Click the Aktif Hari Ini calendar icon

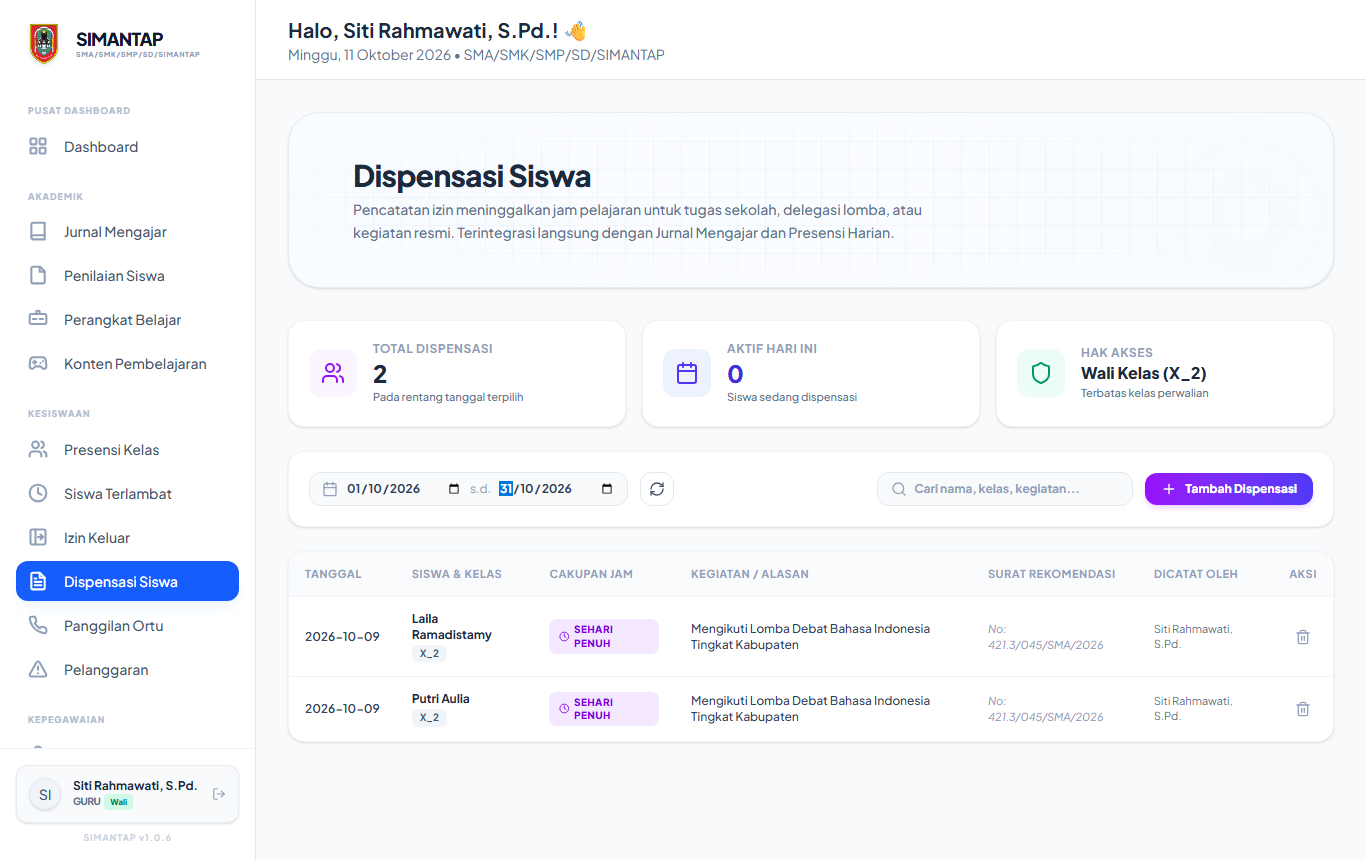[687, 374]
